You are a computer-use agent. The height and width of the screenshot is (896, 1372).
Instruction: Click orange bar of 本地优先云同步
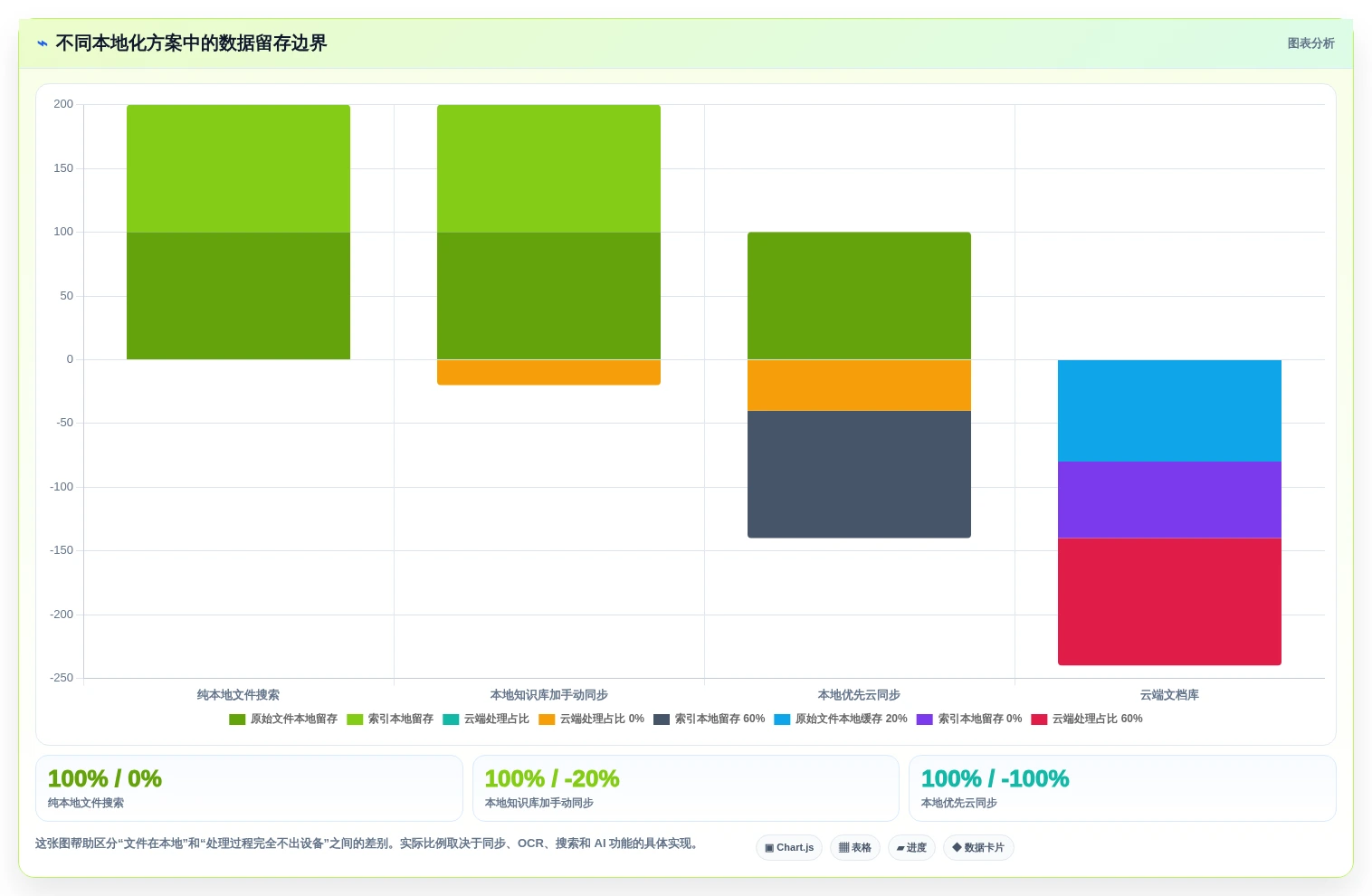coord(859,386)
